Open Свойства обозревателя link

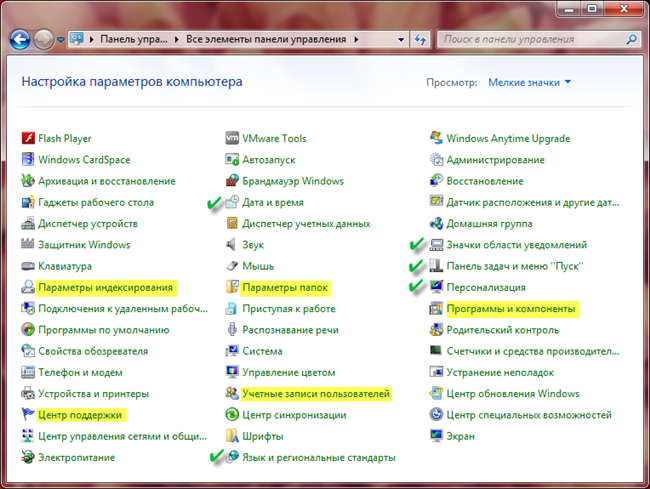coord(93,351)
